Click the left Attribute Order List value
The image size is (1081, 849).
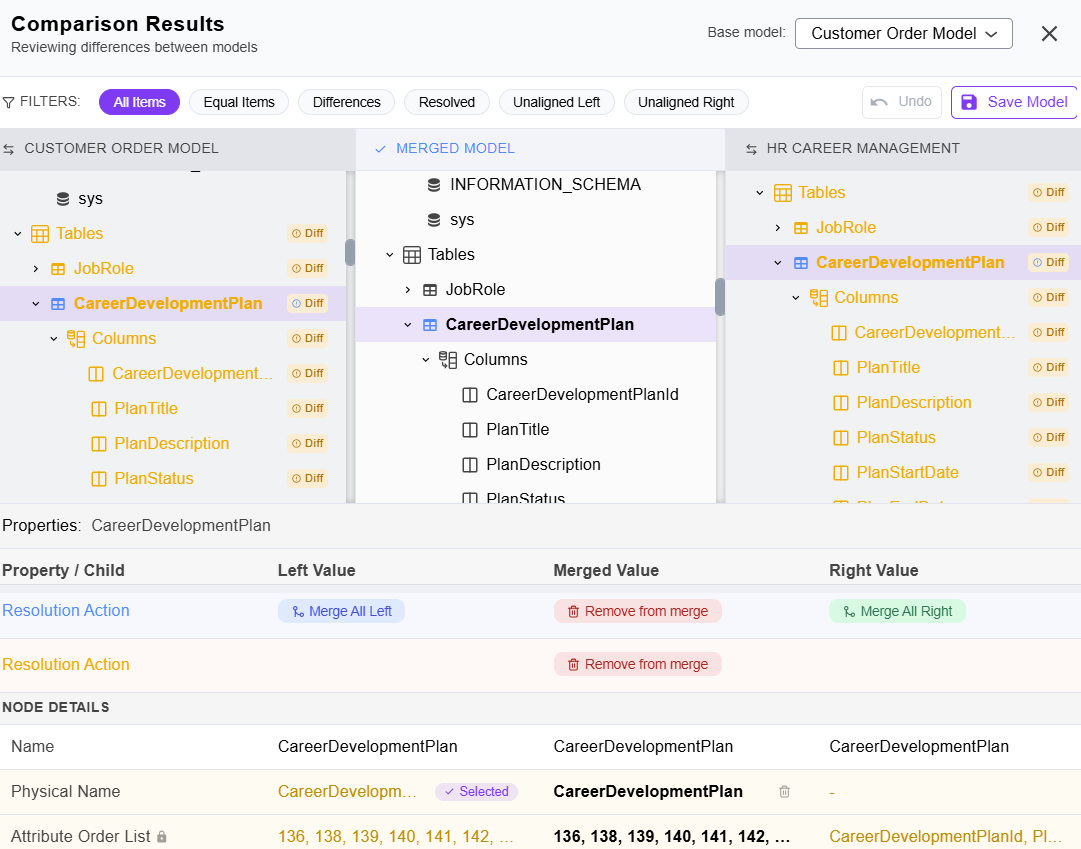(x=396, y=837)
